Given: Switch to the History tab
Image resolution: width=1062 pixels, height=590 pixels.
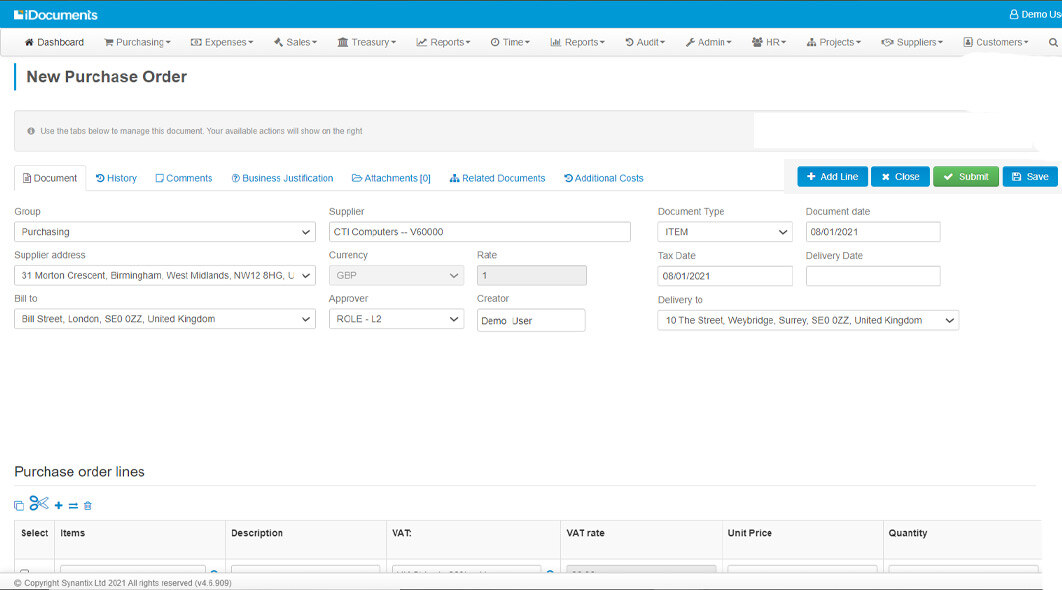Looking at the screenshot, I should [116, 178].
